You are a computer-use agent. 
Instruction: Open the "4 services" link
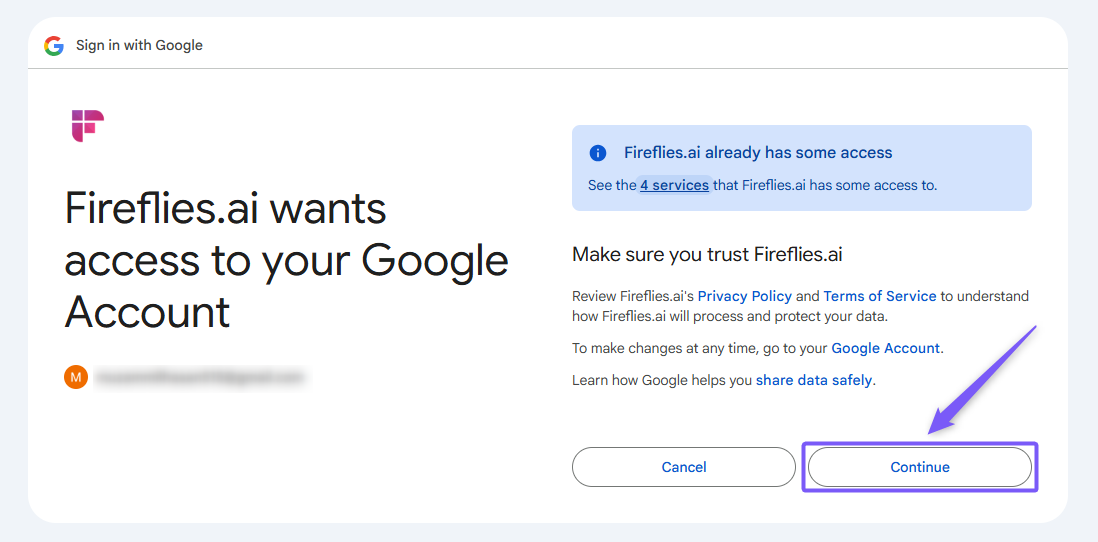[x=675, y=185]
